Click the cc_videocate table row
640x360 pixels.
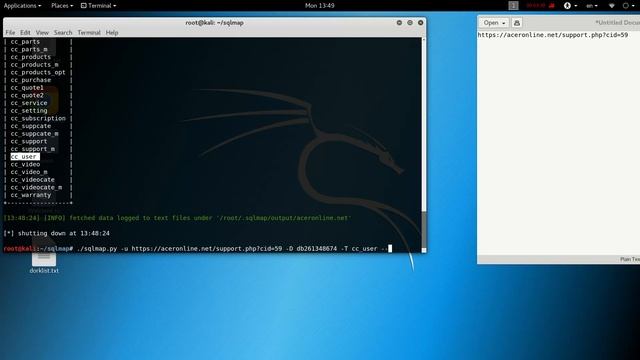tap(32, 180)
